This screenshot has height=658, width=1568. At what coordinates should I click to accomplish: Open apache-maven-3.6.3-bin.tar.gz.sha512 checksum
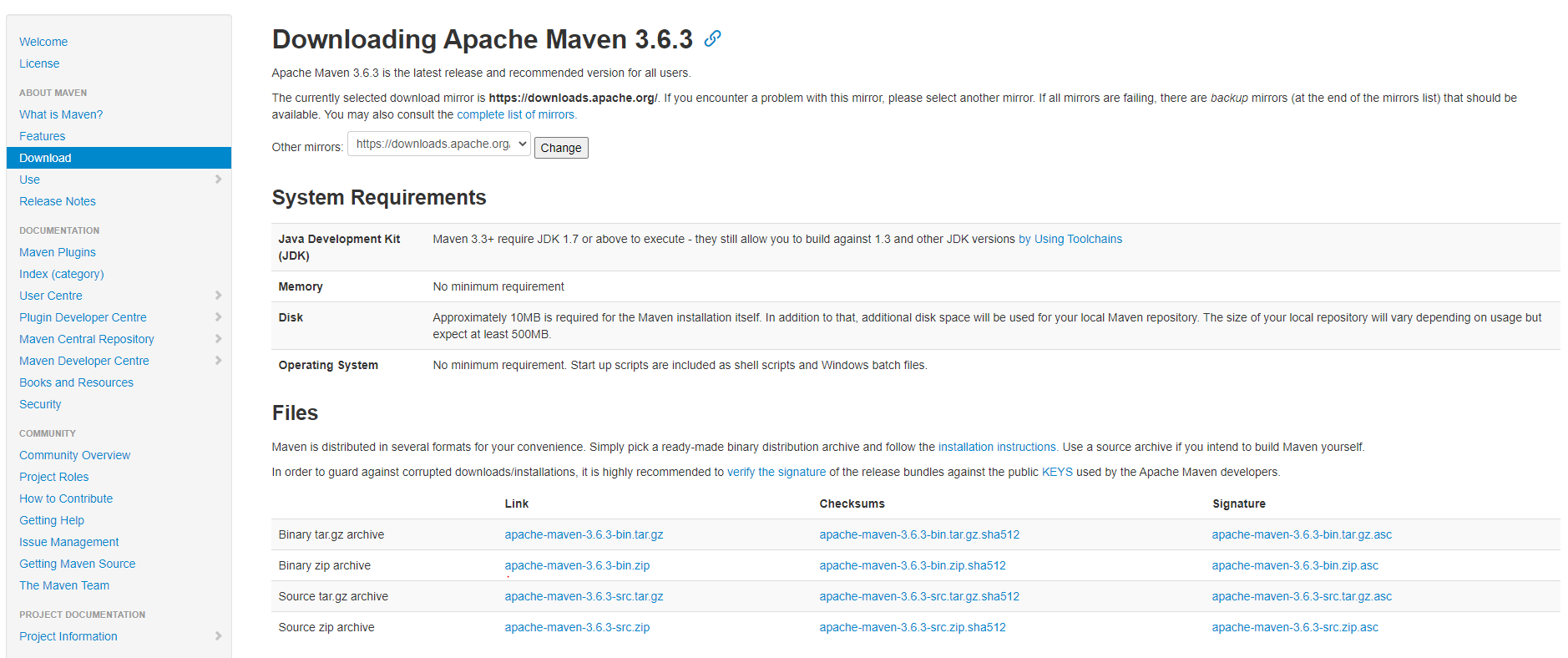point(919,534)
